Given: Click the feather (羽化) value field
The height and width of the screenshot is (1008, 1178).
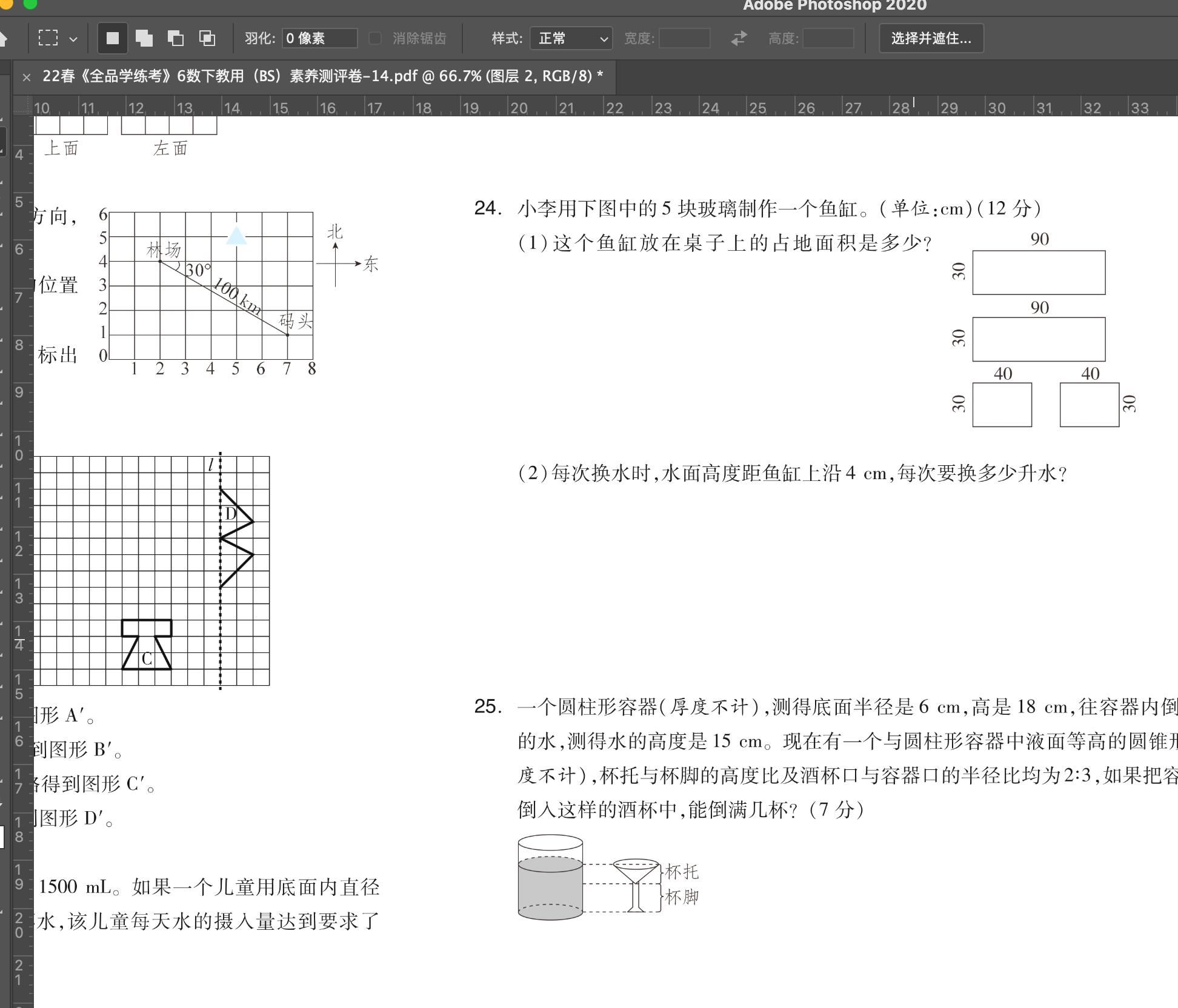Looking at the screenshot, I should 319,38.
